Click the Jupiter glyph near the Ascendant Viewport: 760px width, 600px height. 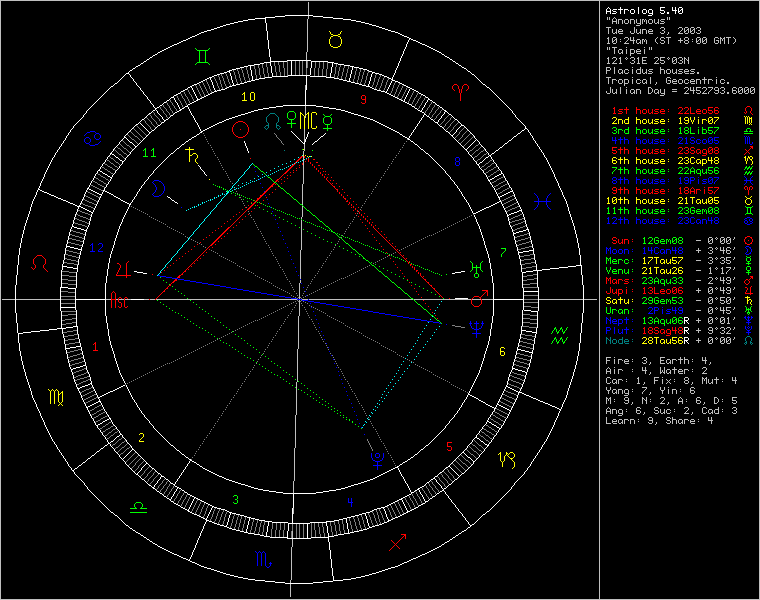coord(123,269)
